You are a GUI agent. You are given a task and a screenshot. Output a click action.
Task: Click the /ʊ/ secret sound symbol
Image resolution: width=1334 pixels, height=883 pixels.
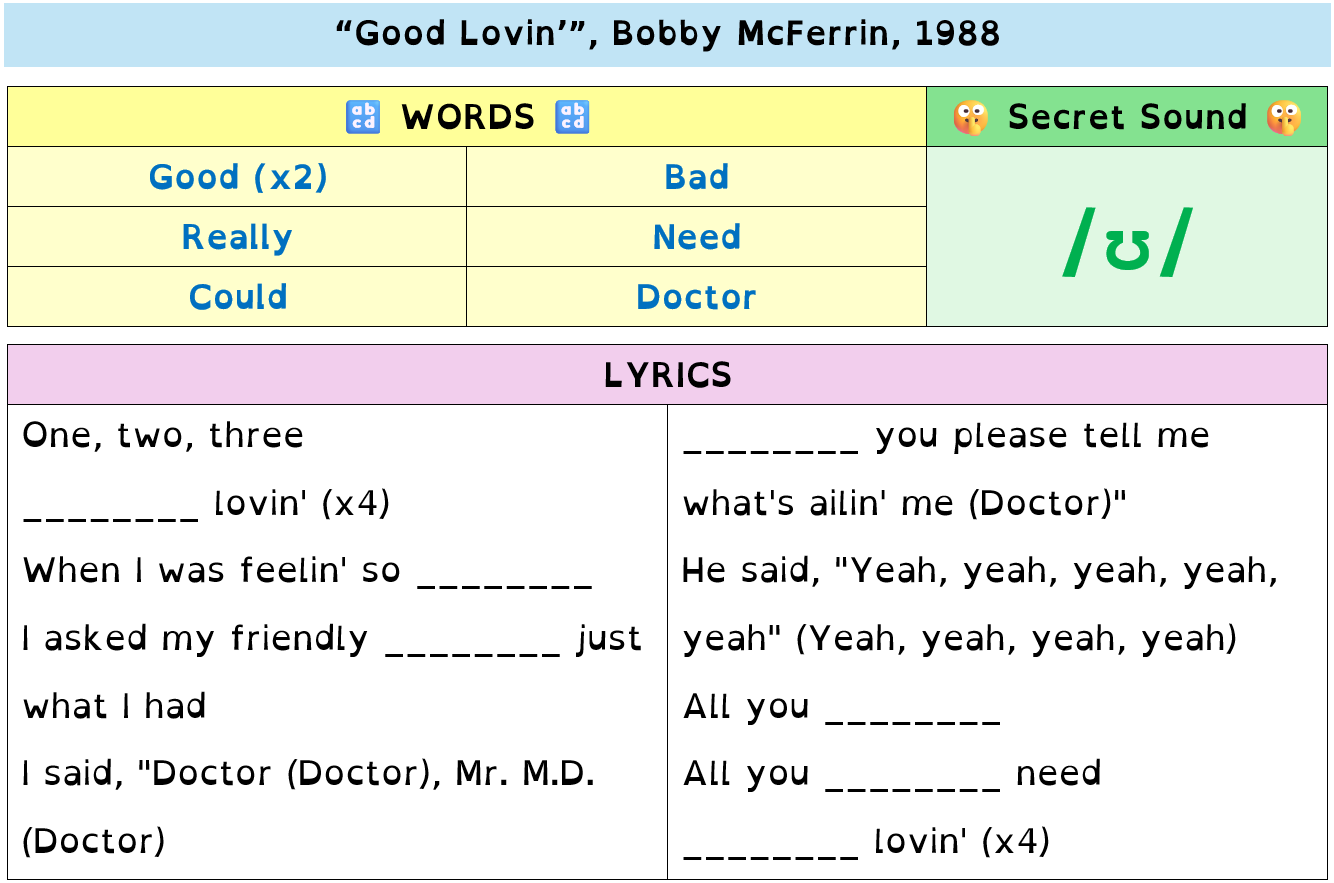[1127, 241]
